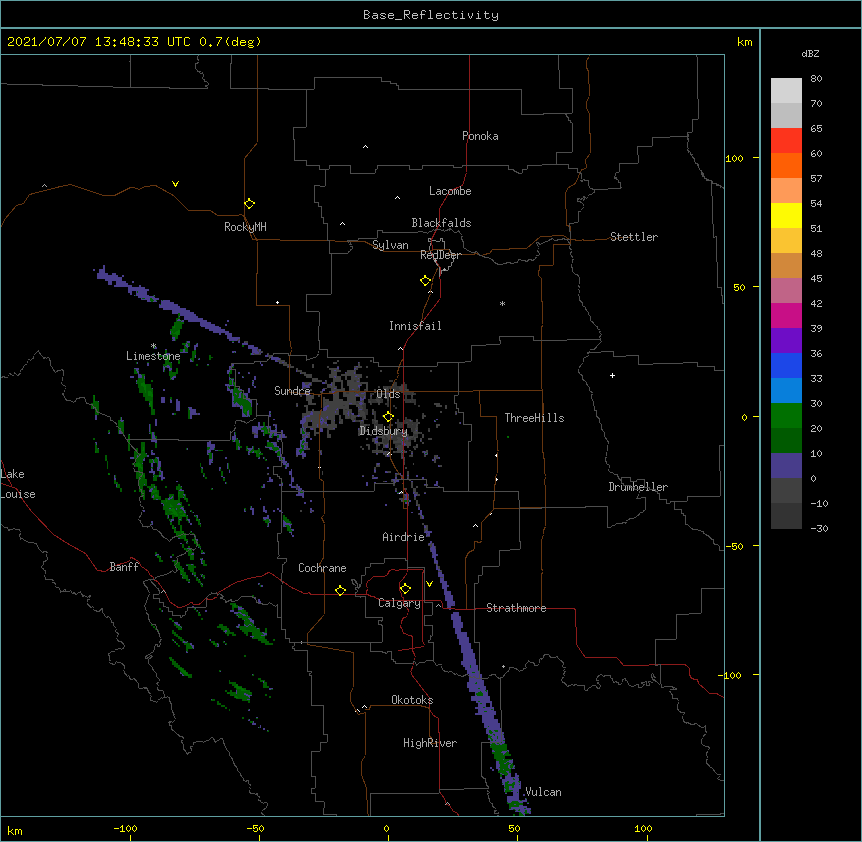This screenshot has width=862, height=842.
Task: Click the -100 tick on the bottom axis
Action: tap(125, 829)
